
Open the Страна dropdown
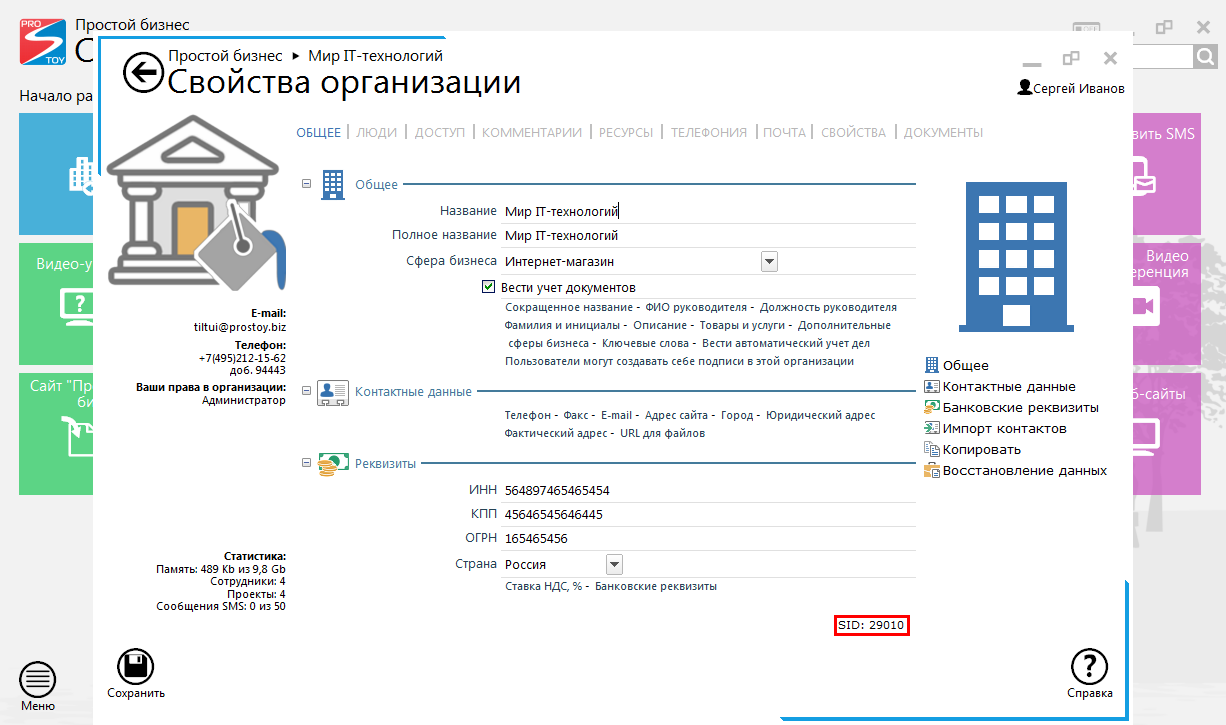point(614,564)
